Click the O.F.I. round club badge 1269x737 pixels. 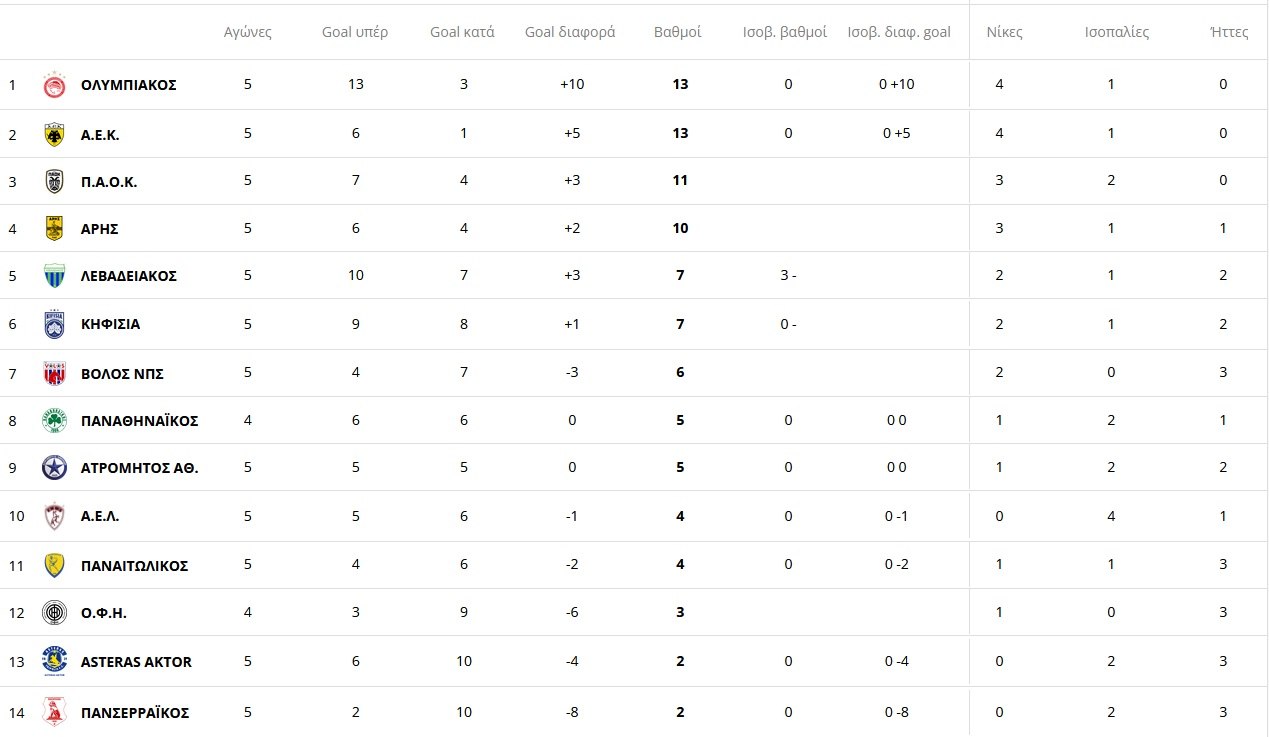tap(54, 613)
